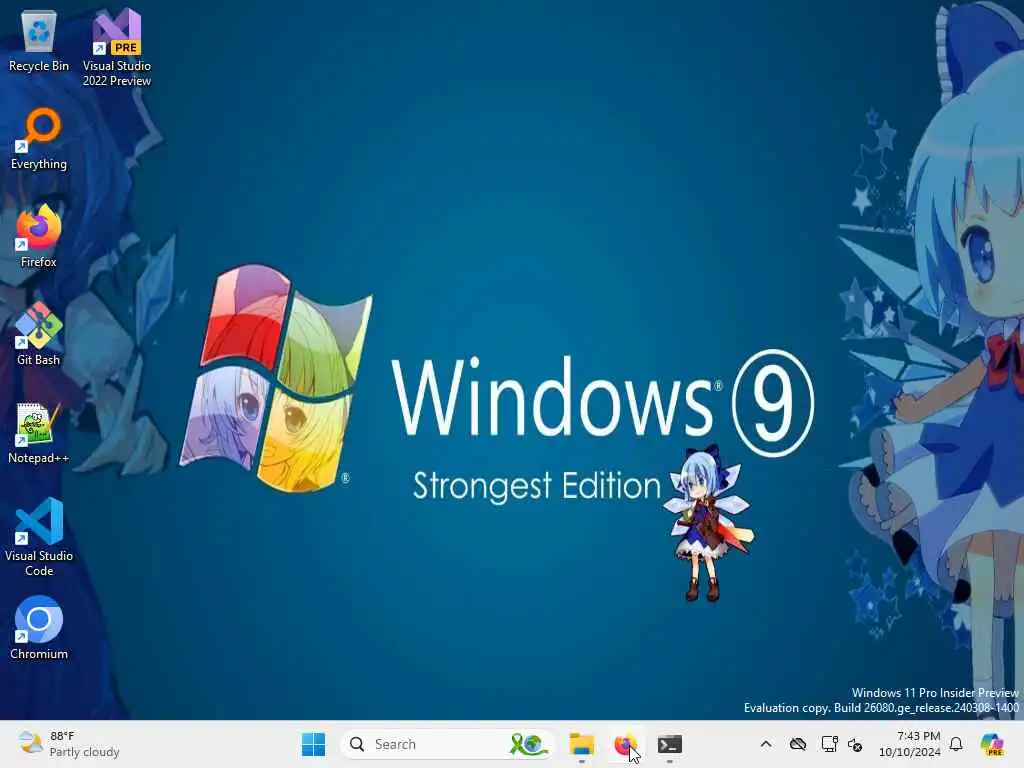Open the network status tray icon

pyautogui.click(x=829, y=744)
